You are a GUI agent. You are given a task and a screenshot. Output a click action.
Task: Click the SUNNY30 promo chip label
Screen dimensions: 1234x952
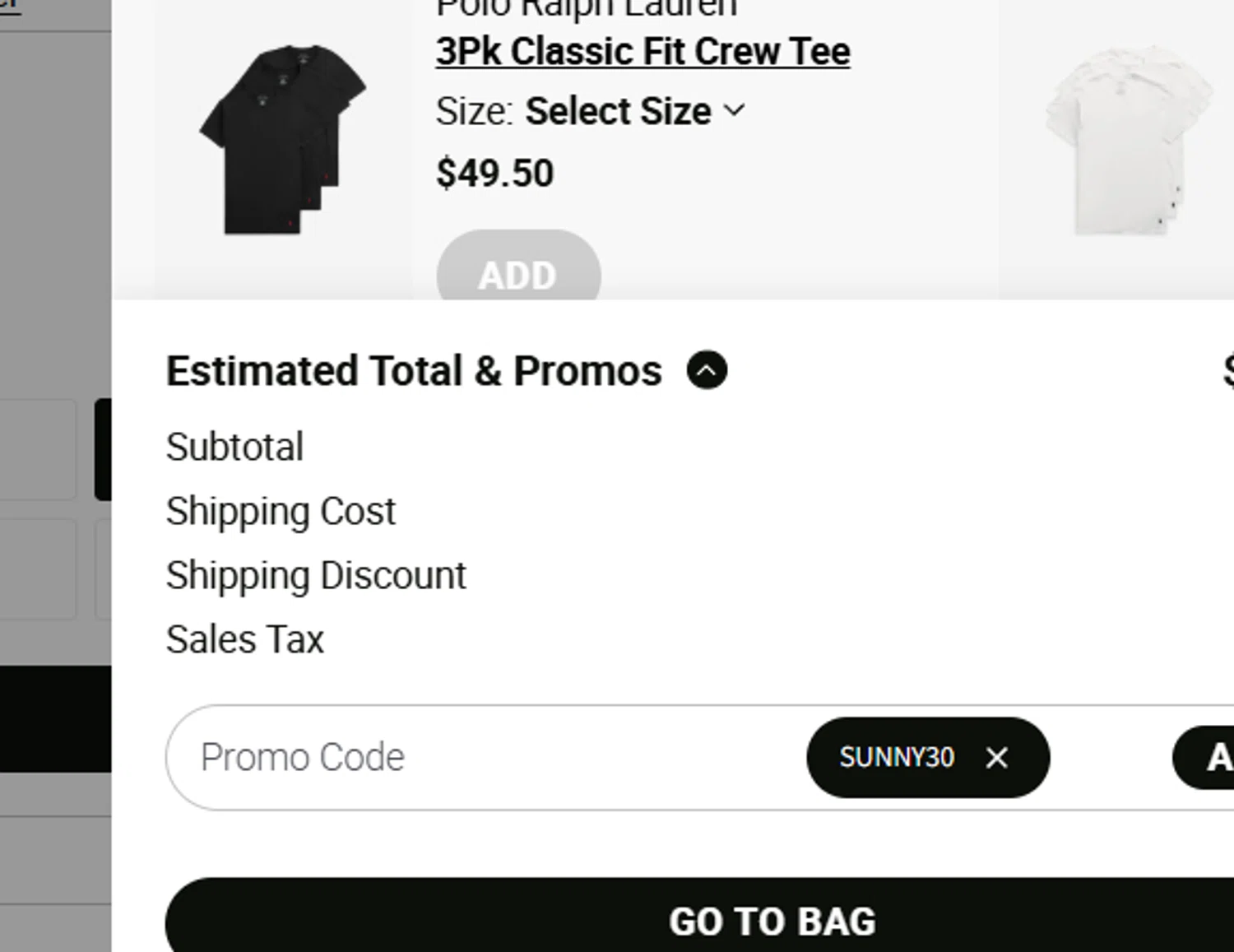[897, 758]
